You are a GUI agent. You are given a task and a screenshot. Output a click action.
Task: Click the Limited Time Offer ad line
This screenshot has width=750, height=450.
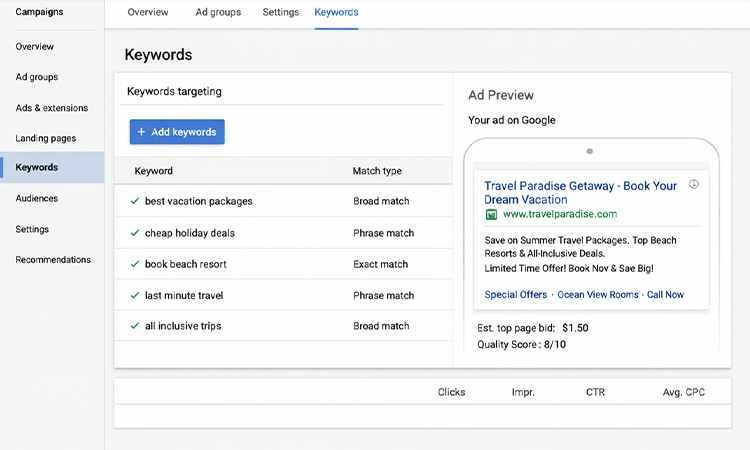coord(569,268)
